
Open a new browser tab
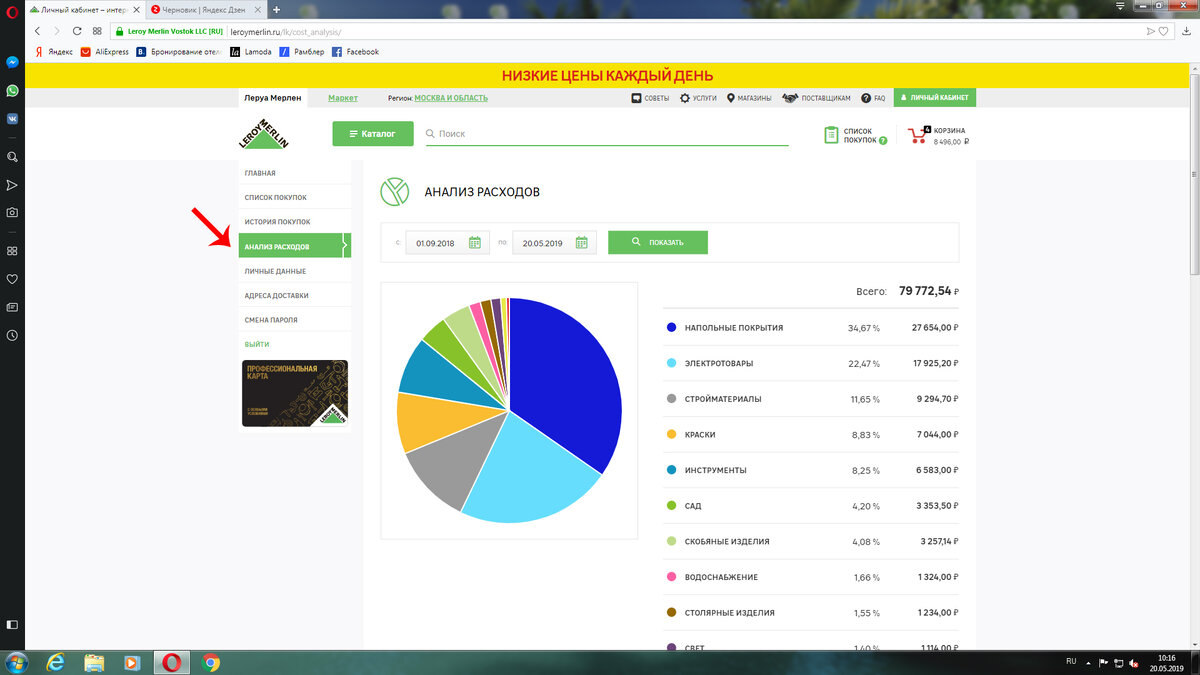coord(276,9)
